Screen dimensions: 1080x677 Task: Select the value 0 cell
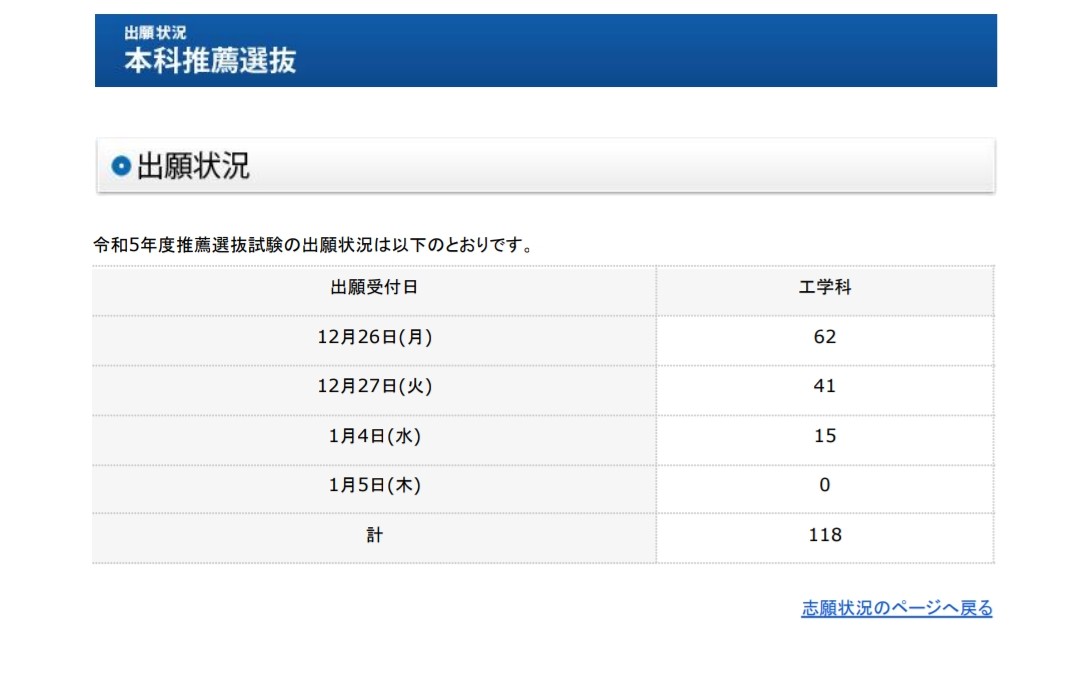click(824, 489)
